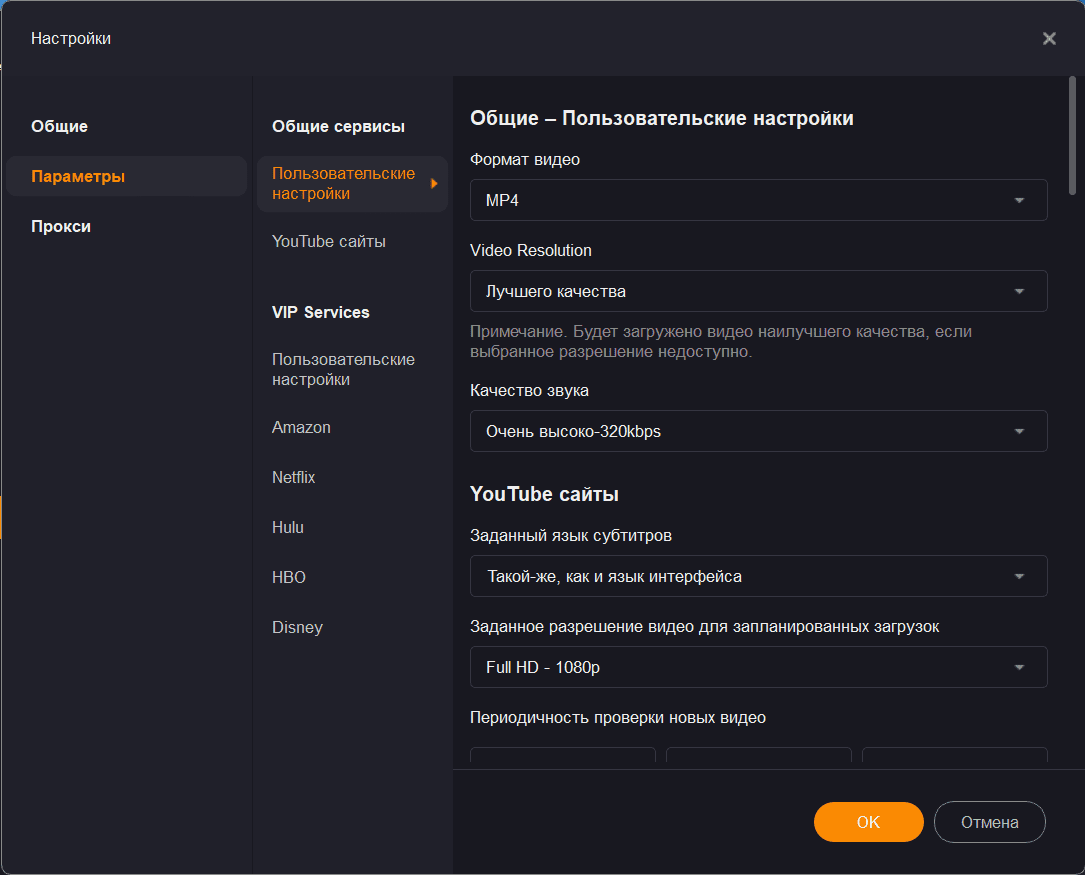Click the Отмена button
The height and width of the screenshot is (875, 1085).
point(989,822)
